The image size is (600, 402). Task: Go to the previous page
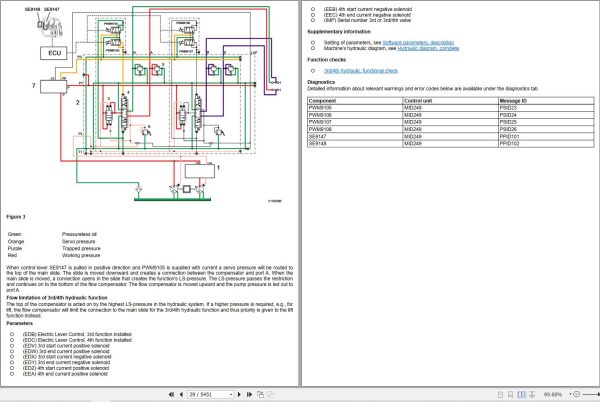[181, 394]
